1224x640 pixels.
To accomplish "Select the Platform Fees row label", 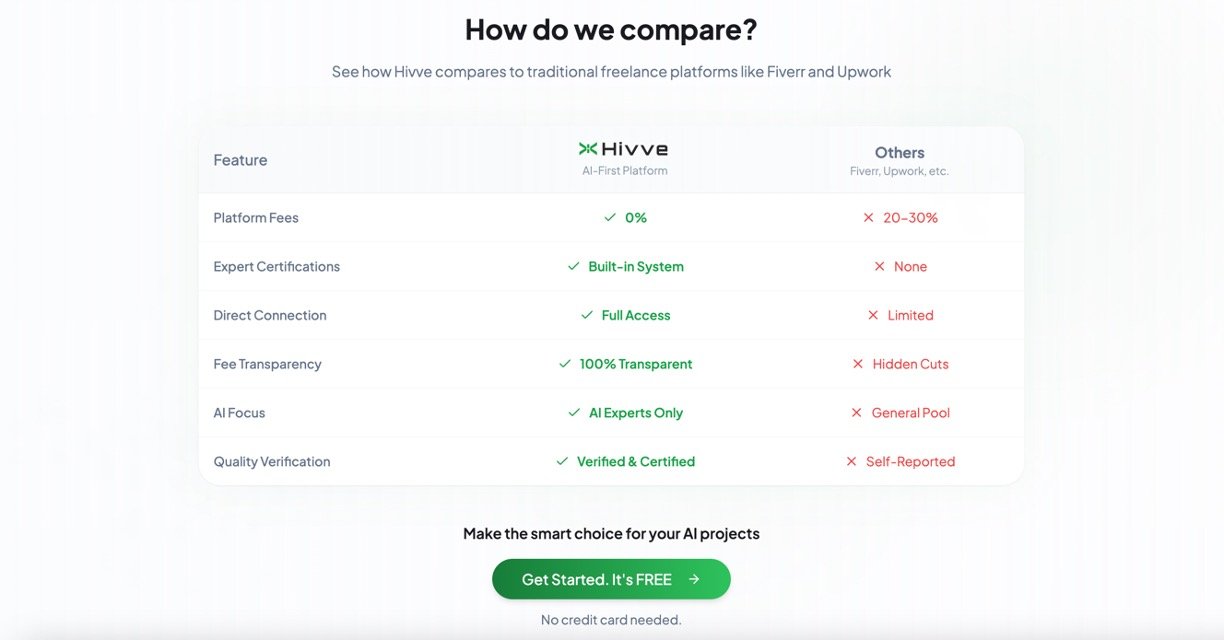I will pos(256,218).
